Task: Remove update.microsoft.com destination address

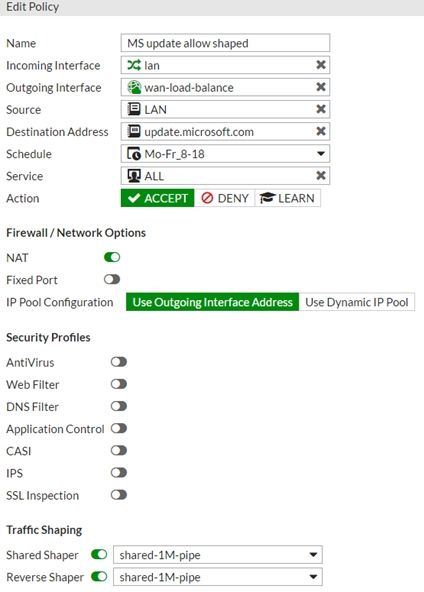Action: 321,131
